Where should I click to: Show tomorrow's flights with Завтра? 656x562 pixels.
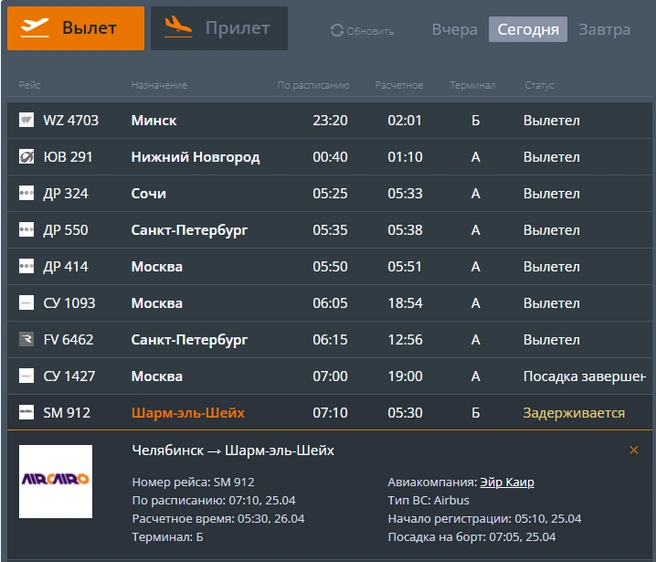[604, 29]
